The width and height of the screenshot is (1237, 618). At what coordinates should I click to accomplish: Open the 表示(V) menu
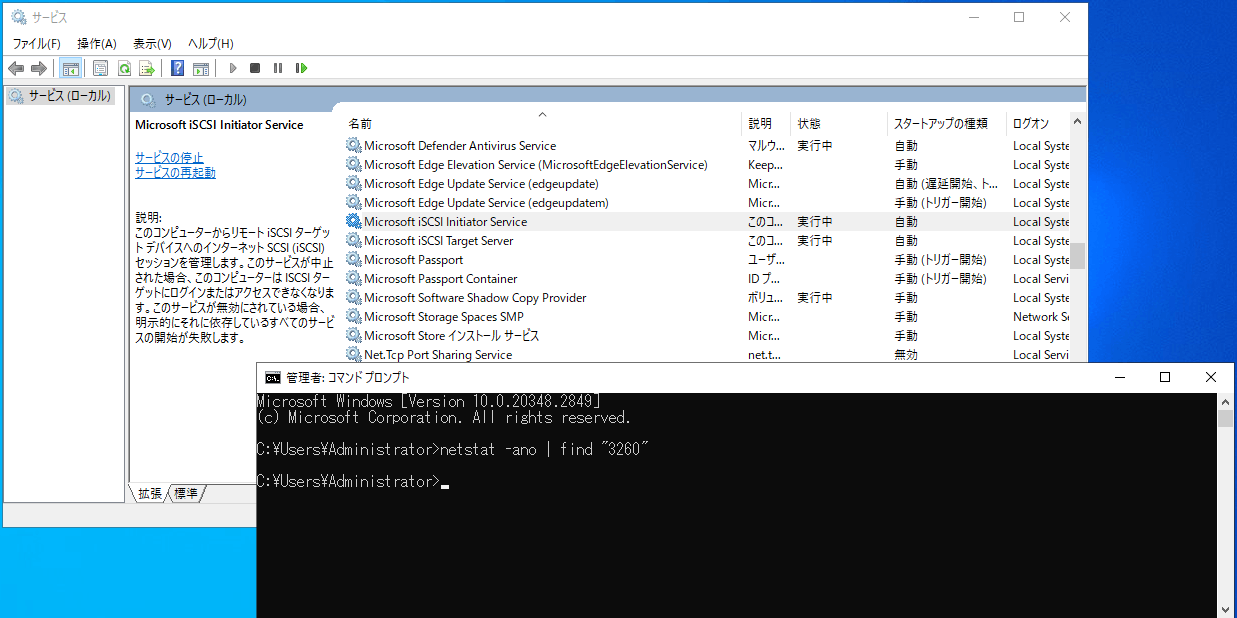click(153, 44)
